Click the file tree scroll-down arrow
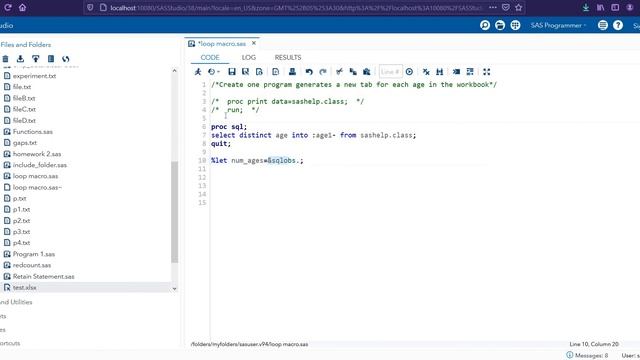640x360 pixels. (x=175, y=289)
